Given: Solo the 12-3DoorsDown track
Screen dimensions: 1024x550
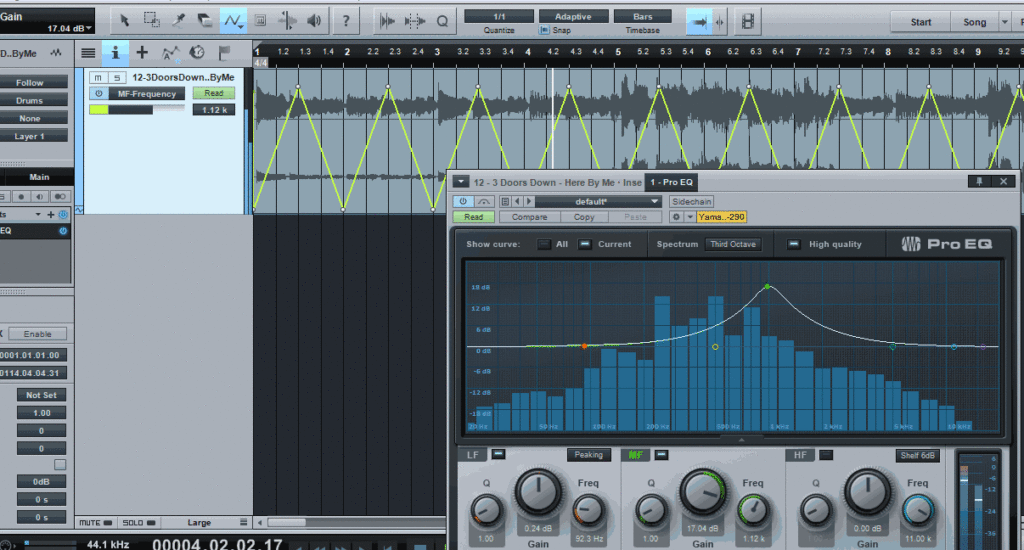Looking at the screenshot, I should tap(117, 77).
